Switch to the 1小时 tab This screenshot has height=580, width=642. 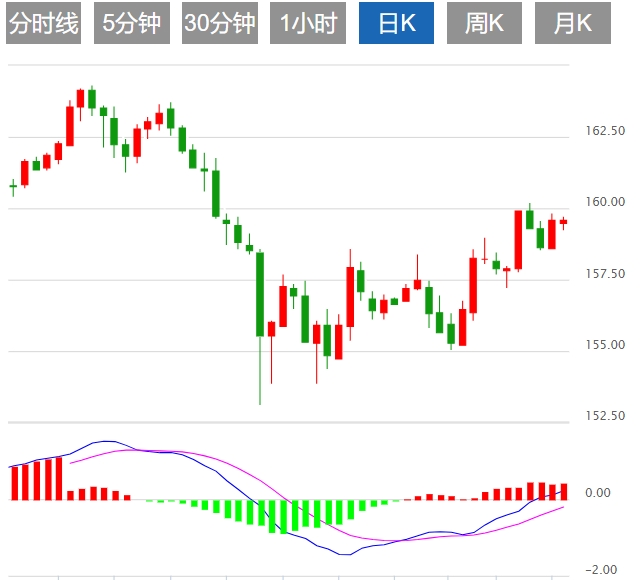tap(308, 24)
